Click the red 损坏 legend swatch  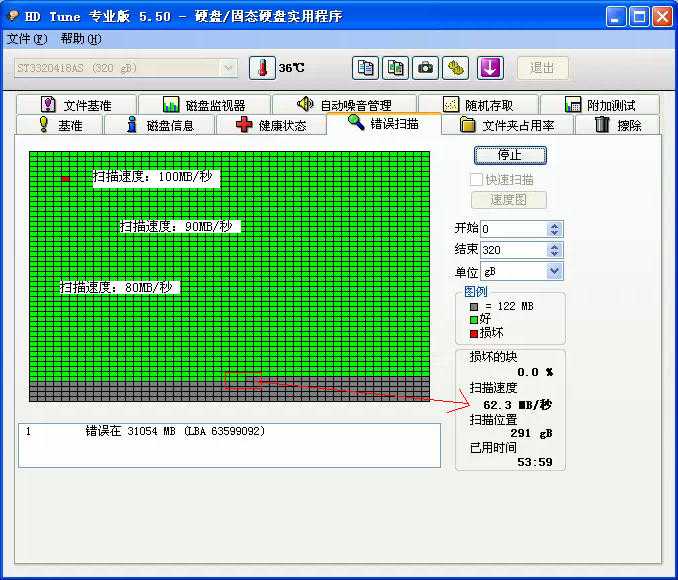[474, 333]
